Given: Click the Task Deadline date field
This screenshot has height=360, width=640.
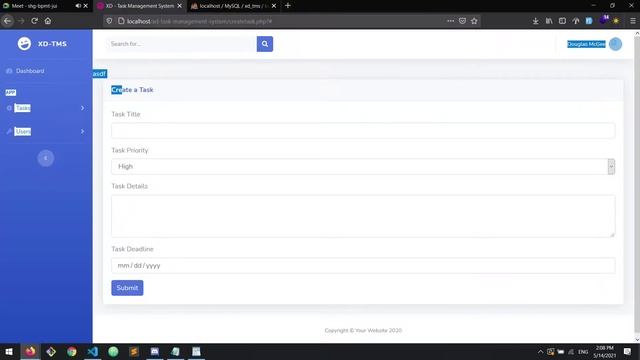Looking at the screenshot, I should (363, 265).
